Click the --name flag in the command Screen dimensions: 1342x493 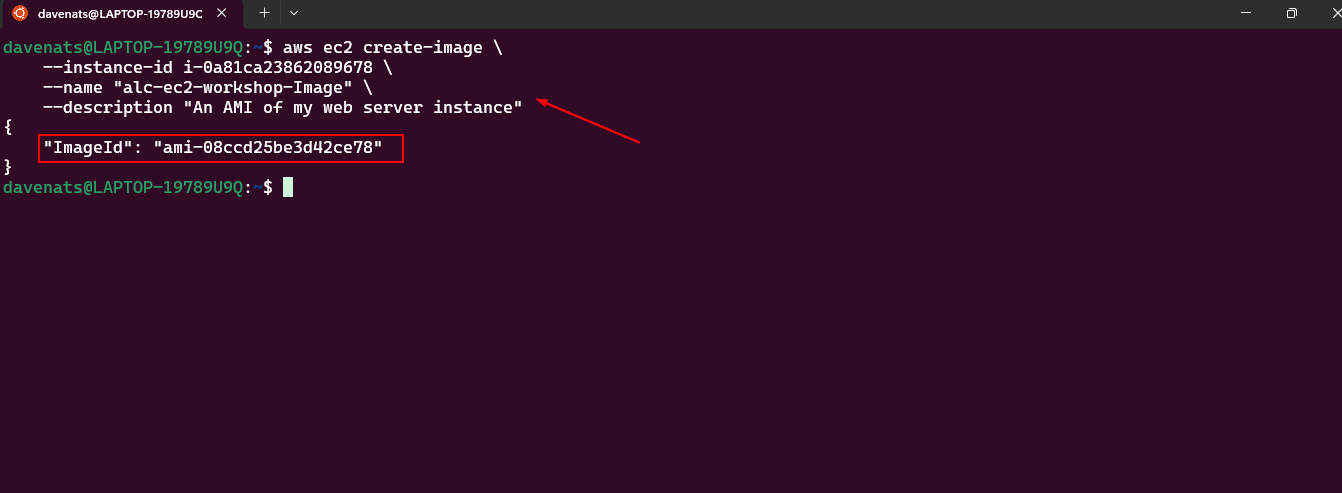tap(73, 88)
